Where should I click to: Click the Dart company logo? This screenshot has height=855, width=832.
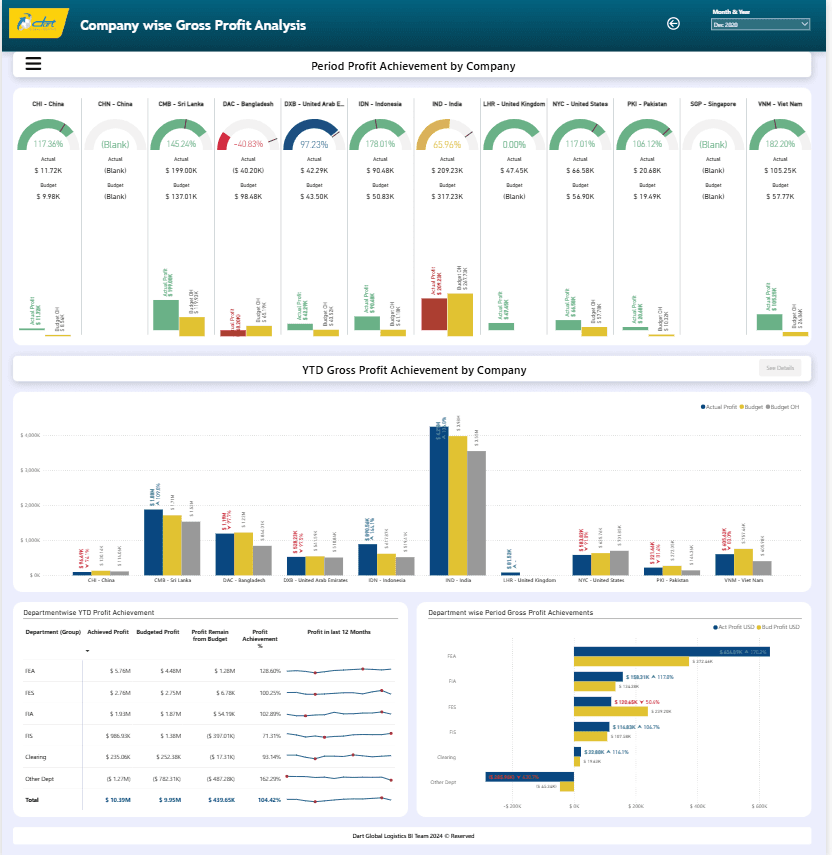click(39, 23)
